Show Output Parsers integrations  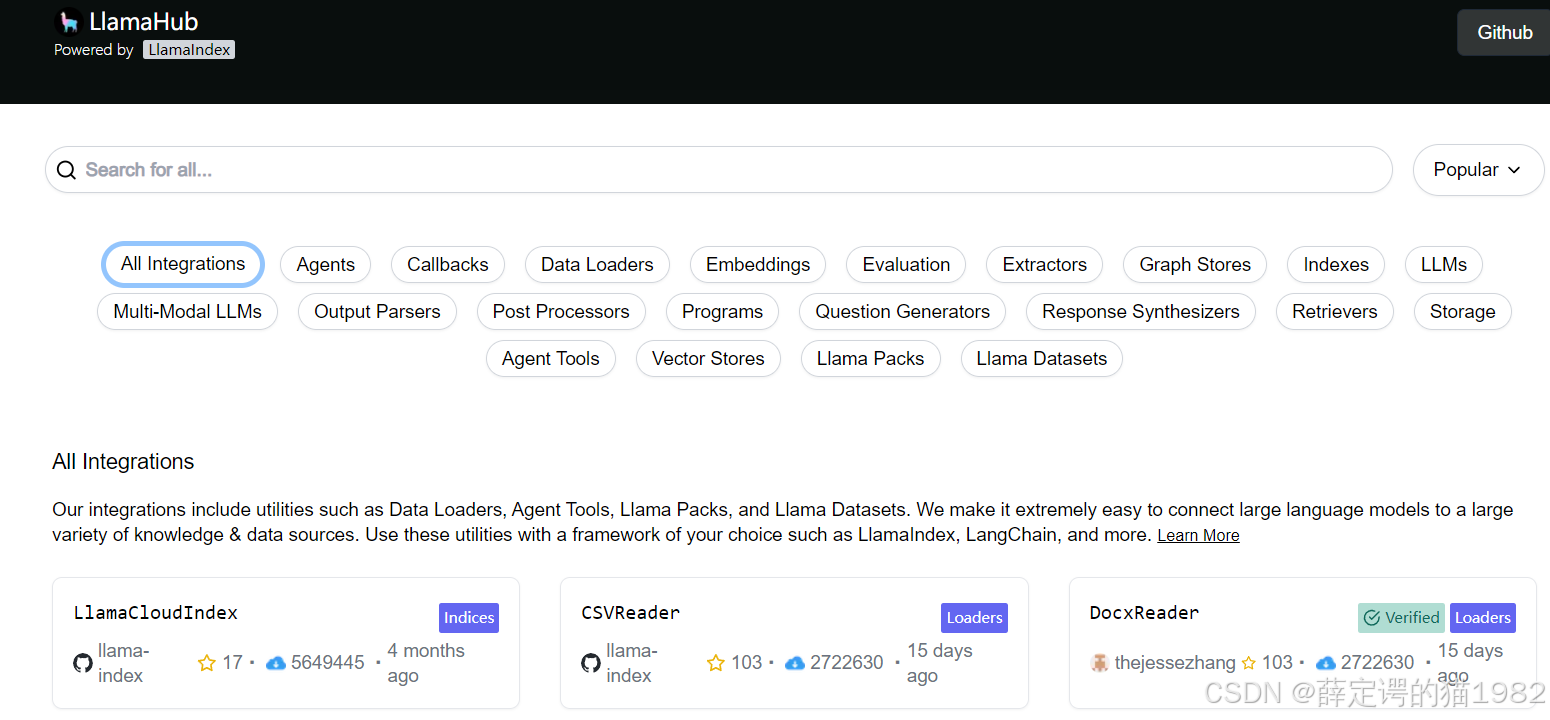[x=377, y=312]
